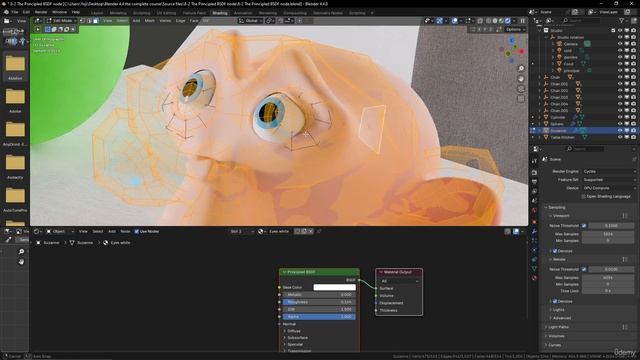Adjust the Alpha slider on Principled BSDF
The height and width of the screenshot is (360, 640).
tap(319, 317)
